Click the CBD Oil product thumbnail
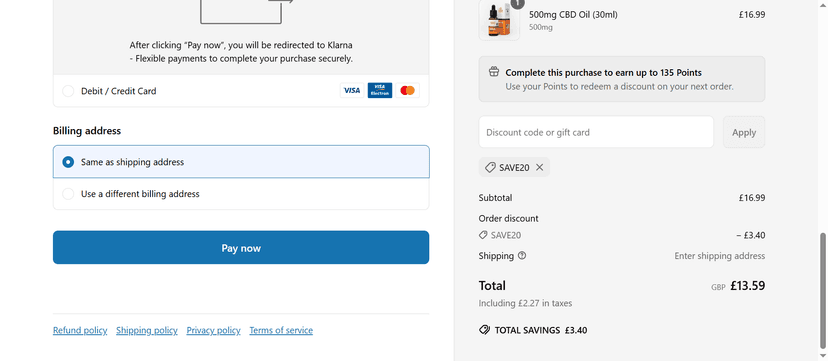The height and width of the screenshot is (361, 828). pyautogui.click(x=499, y=20)
